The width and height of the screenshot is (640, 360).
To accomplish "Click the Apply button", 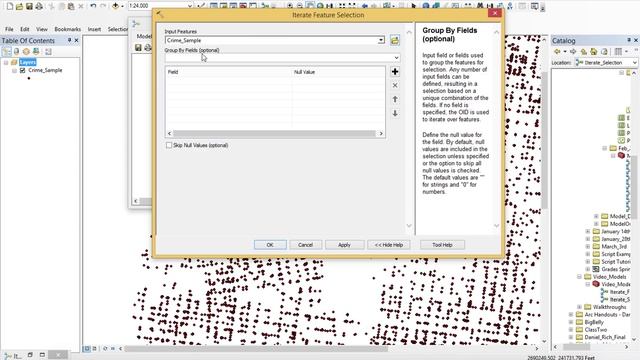I will [x=344, y=245].
